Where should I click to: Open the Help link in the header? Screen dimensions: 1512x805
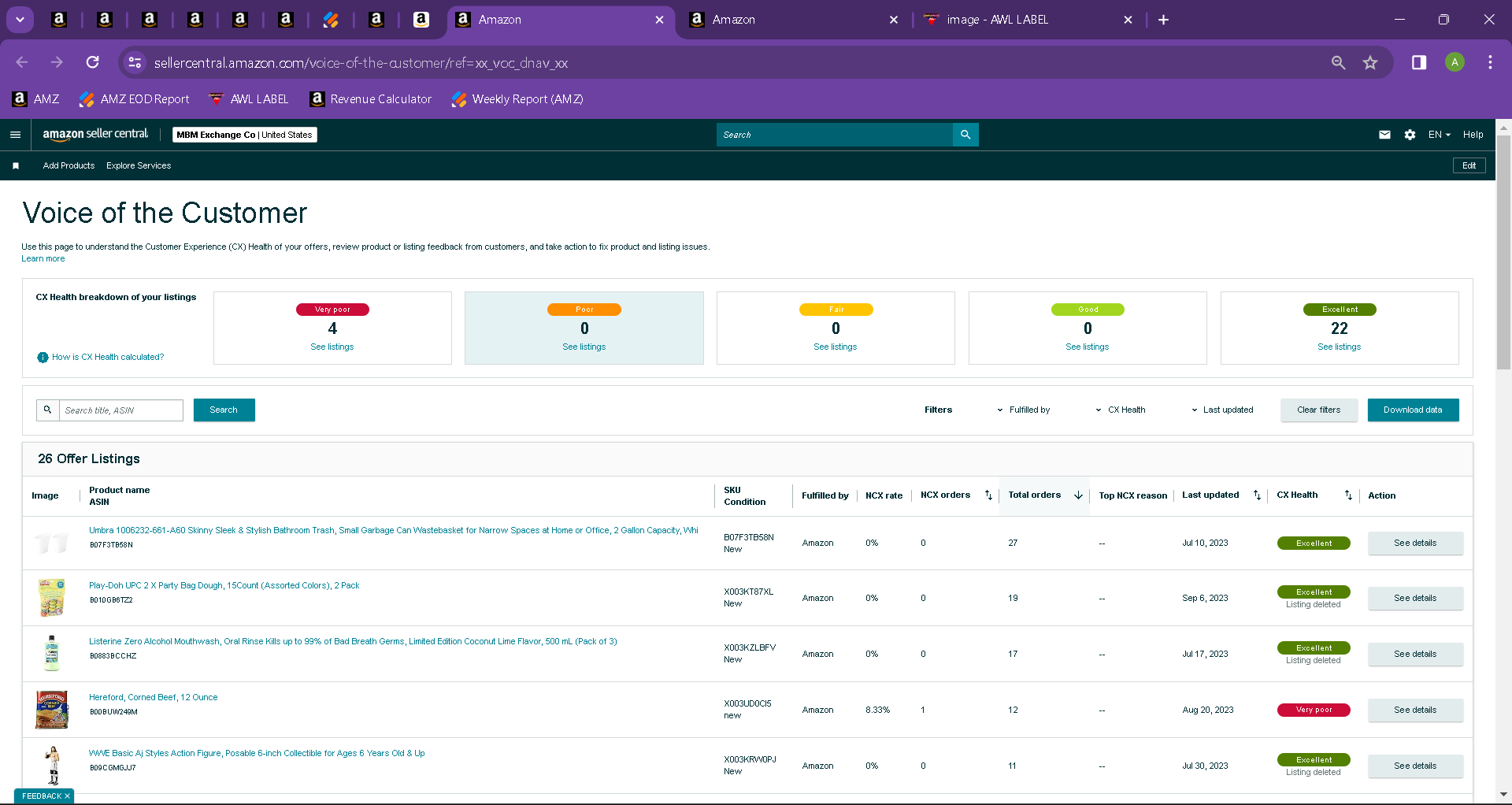pos(1473,135)
